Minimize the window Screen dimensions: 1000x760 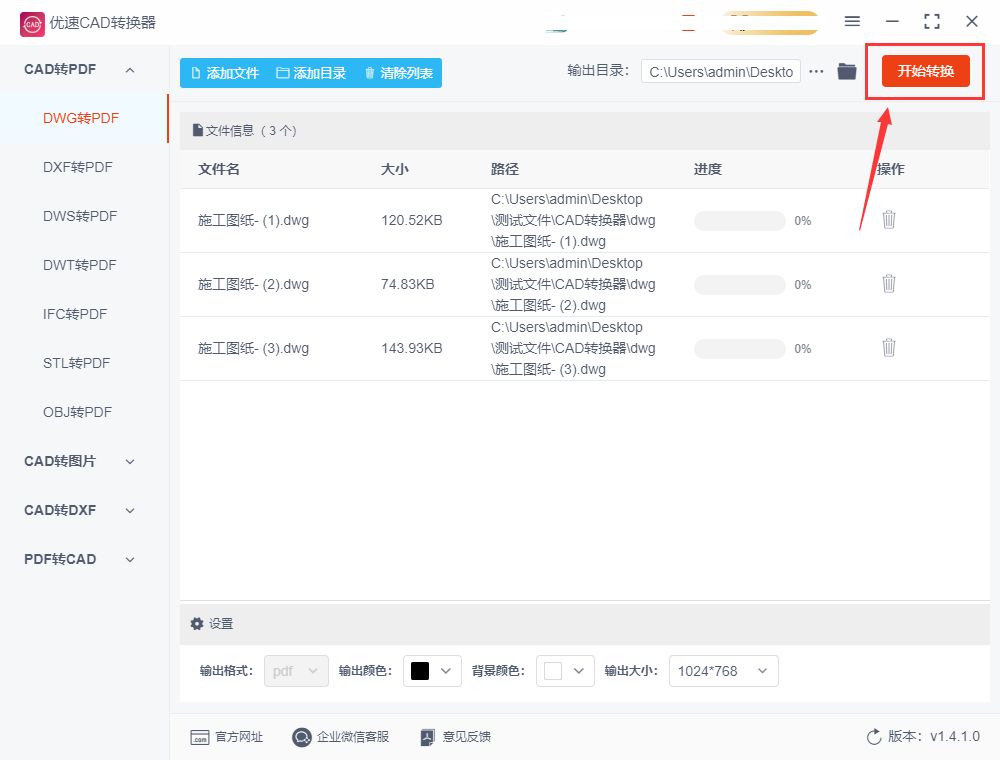click(x=892, y=22)
